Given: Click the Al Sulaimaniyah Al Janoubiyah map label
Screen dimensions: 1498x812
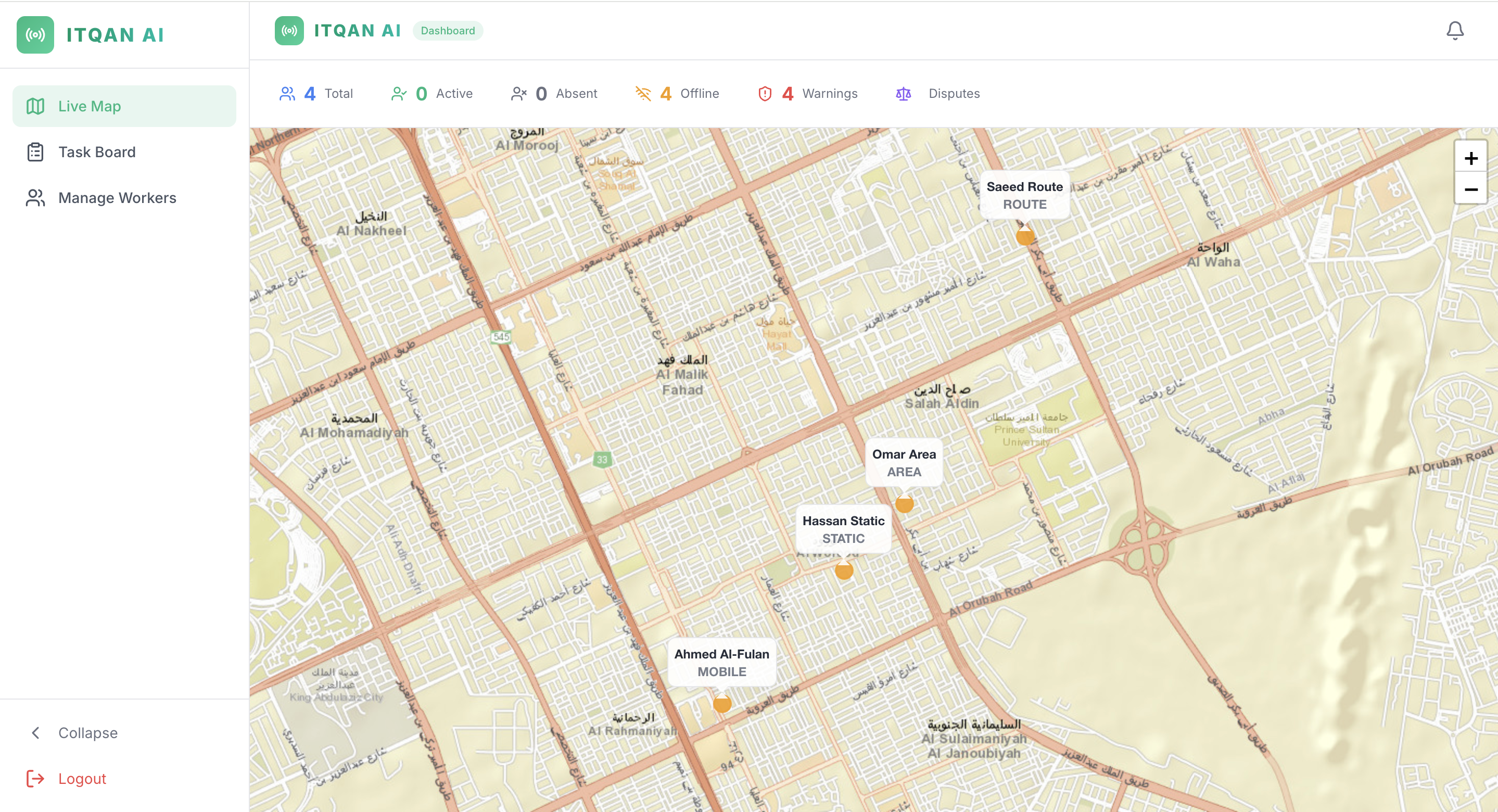Looking at the screenshot, I should [x=974, y=739].
